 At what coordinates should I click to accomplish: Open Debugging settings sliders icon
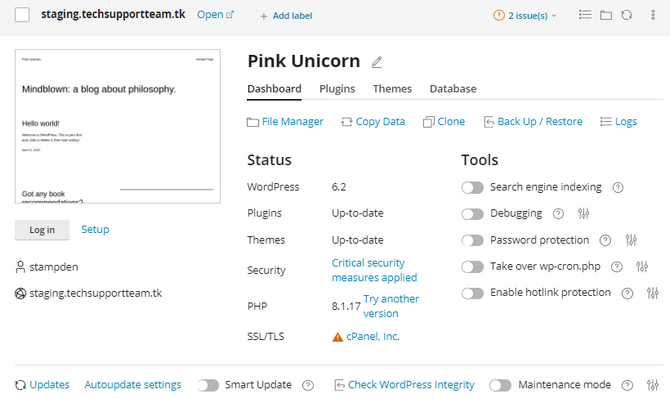pyautogui.click(x=583, y=213)
